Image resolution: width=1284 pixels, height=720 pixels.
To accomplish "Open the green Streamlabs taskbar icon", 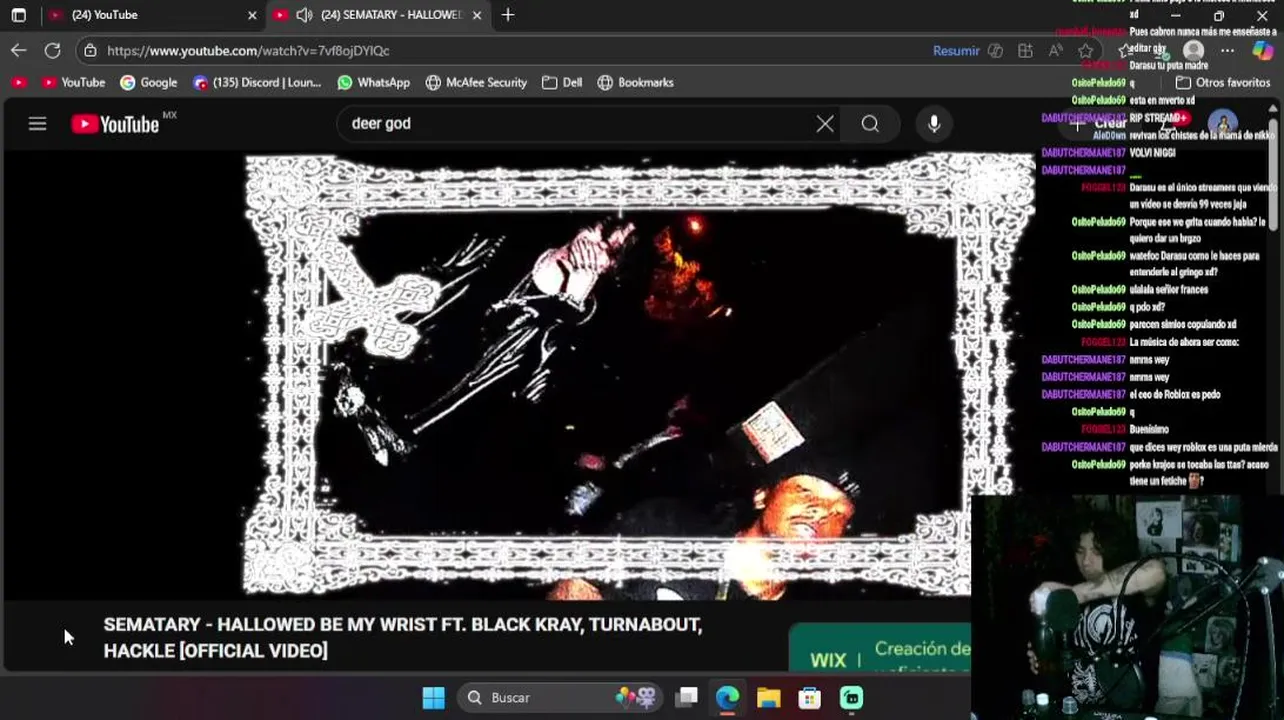I will click(851, 698).
